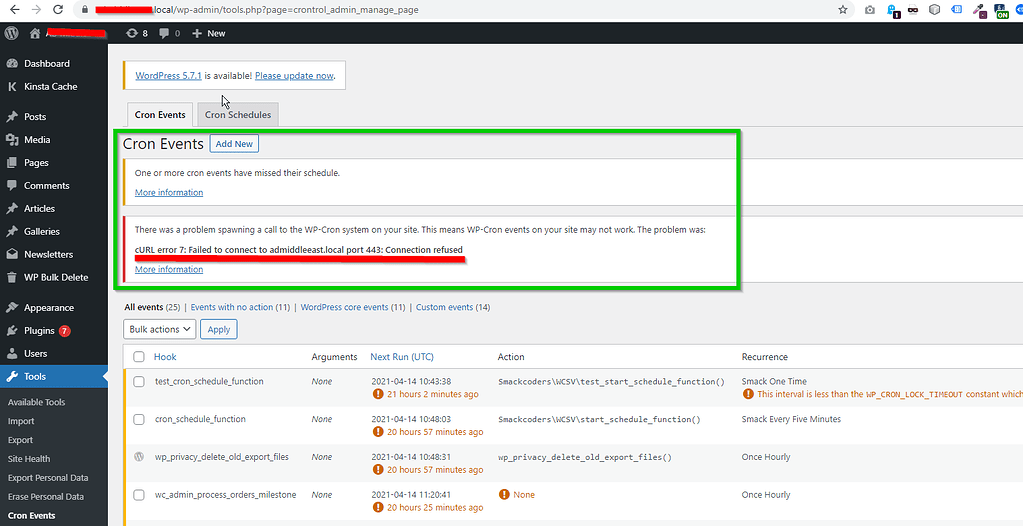Open Export Personal Data submenu
1023x526 pixels.
(48, 478)
